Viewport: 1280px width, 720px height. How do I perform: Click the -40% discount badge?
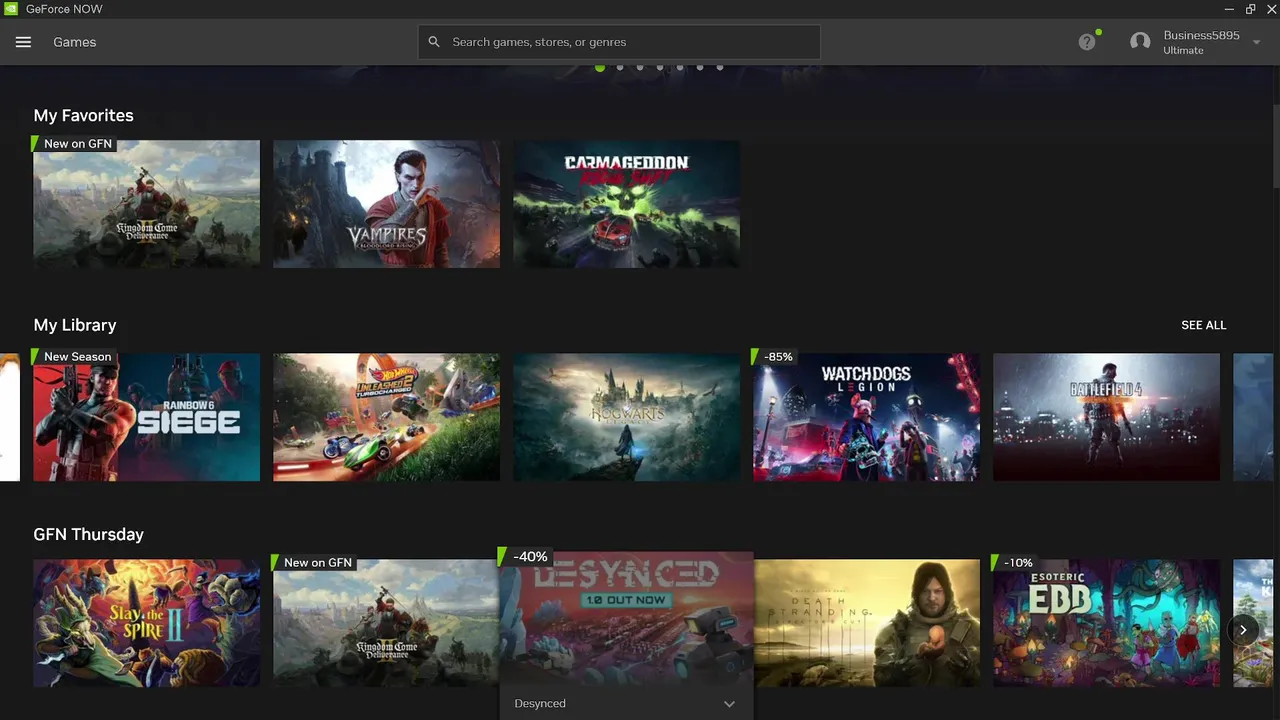[527, 556]
